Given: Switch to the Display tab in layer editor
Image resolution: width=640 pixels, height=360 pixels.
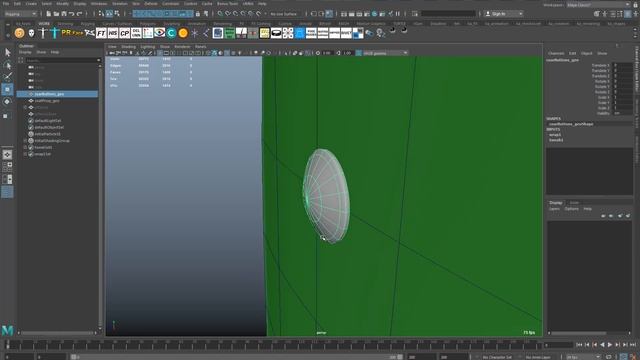Looking at the screenshot, I should [x=556, y=202].
